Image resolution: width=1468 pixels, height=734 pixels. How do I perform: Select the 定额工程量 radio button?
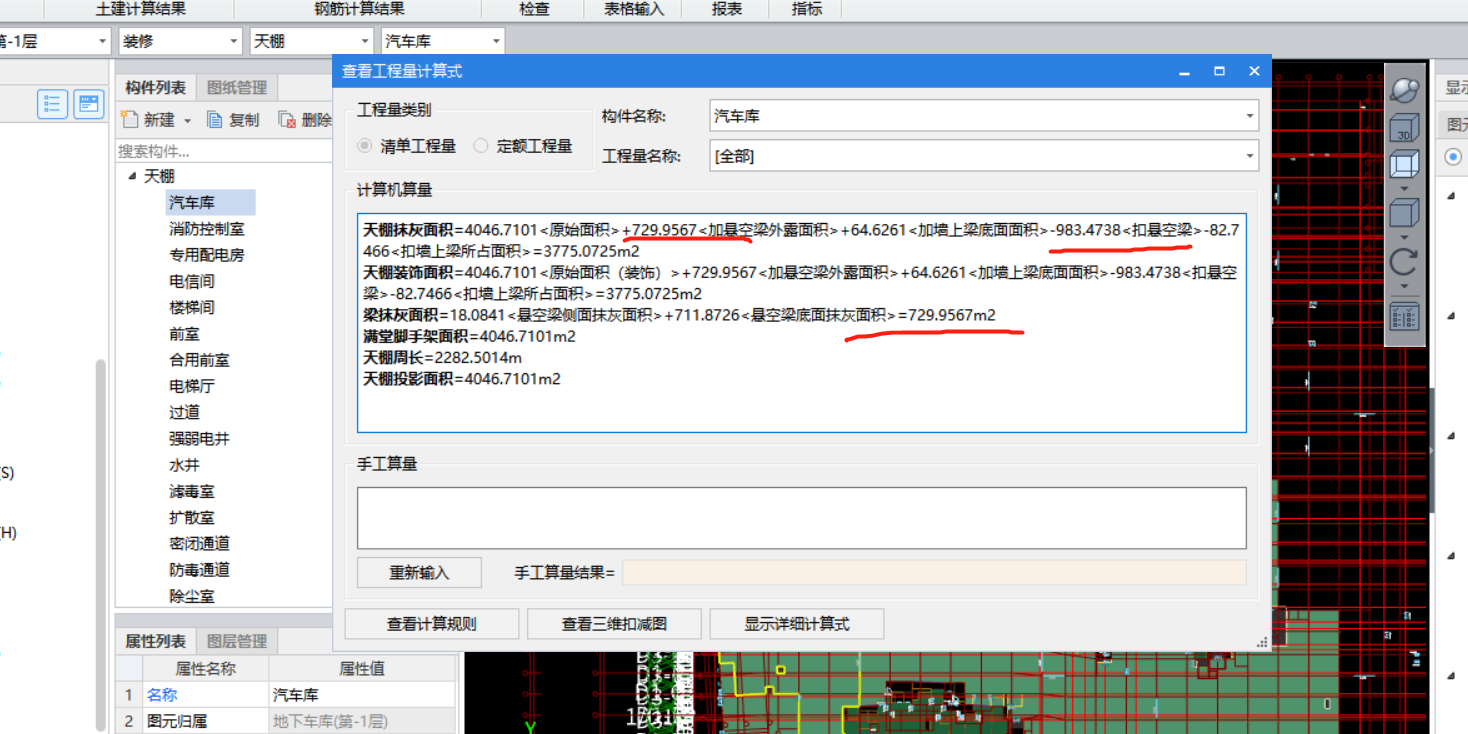481,146
